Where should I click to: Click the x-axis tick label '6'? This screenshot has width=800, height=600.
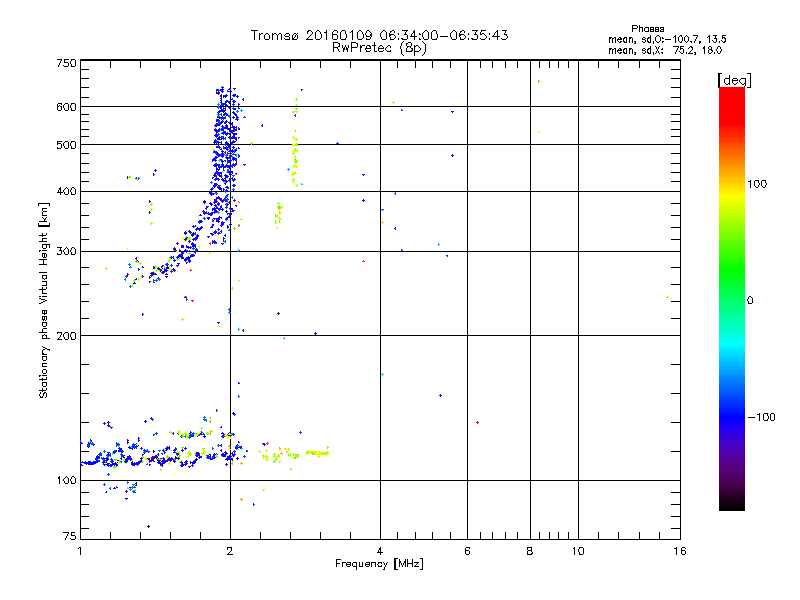[x=467, y=551]
